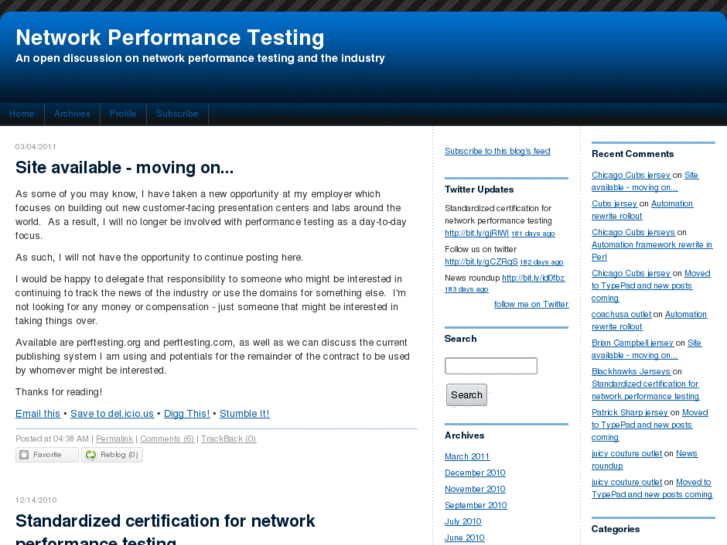Click the Favorite star icon
727x545 pixels.
pos(24,455)
